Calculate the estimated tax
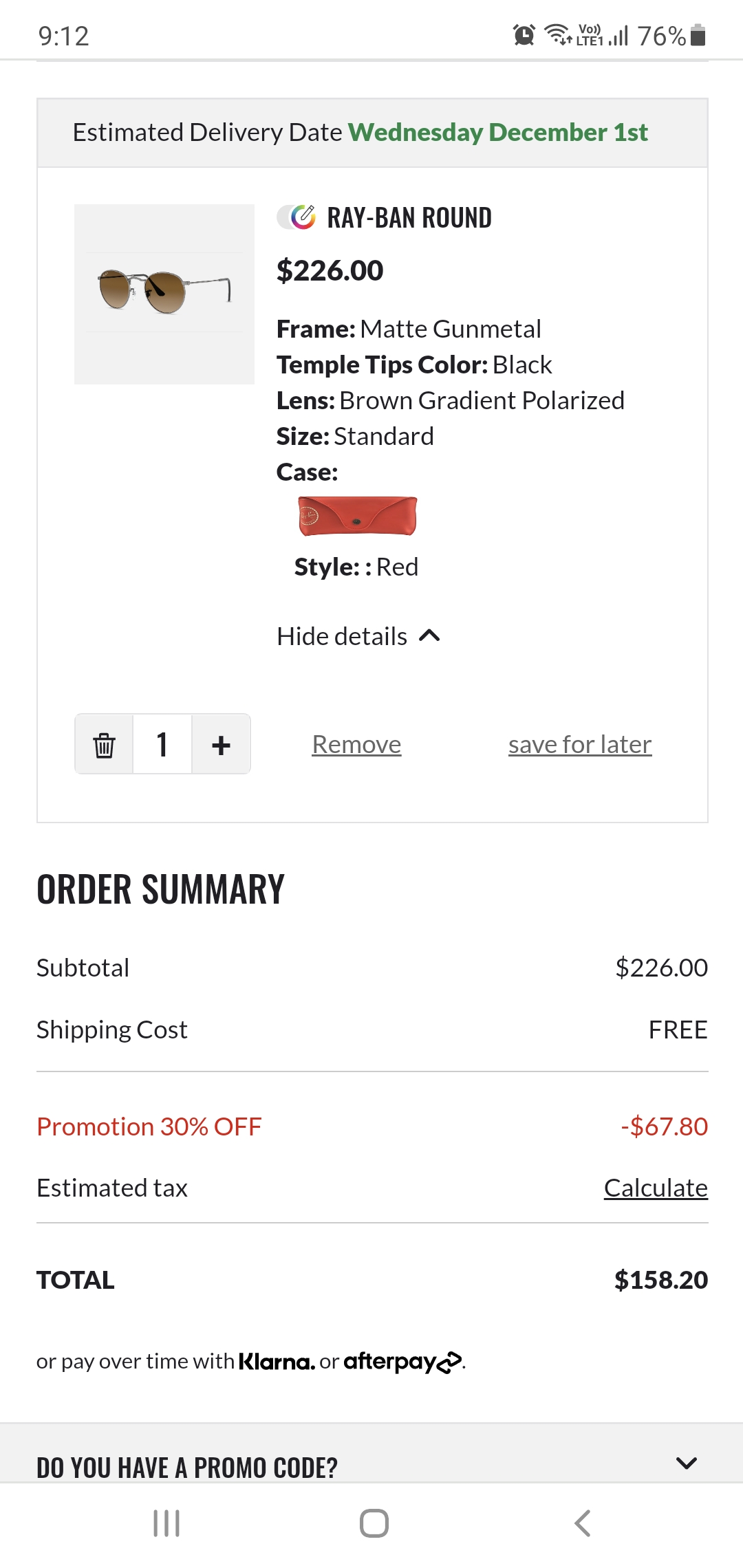The height and width of the screenshot is (1568, 743). tap(656, 1188)
